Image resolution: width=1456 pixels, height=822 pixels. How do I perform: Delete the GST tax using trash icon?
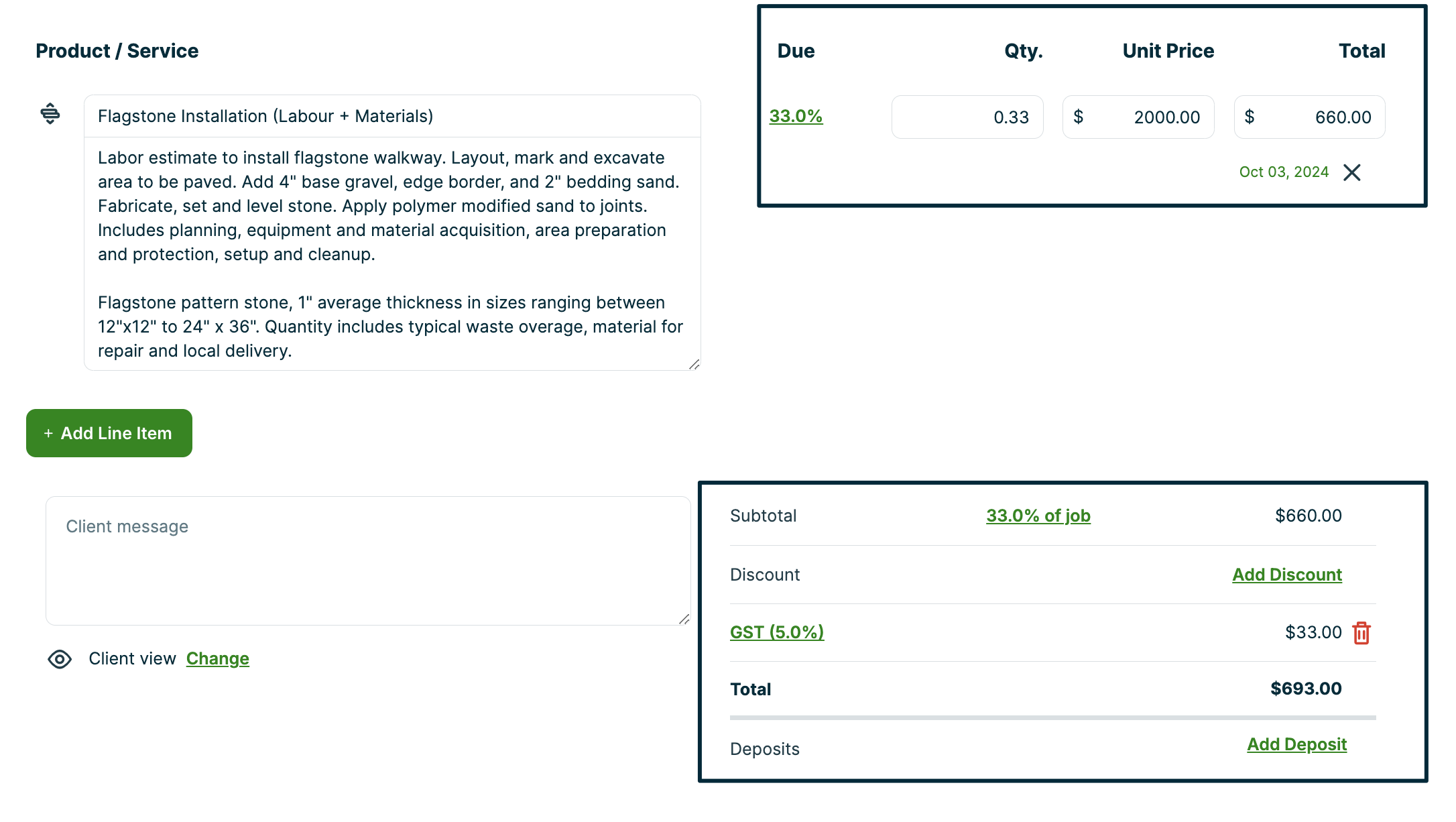1361,632
